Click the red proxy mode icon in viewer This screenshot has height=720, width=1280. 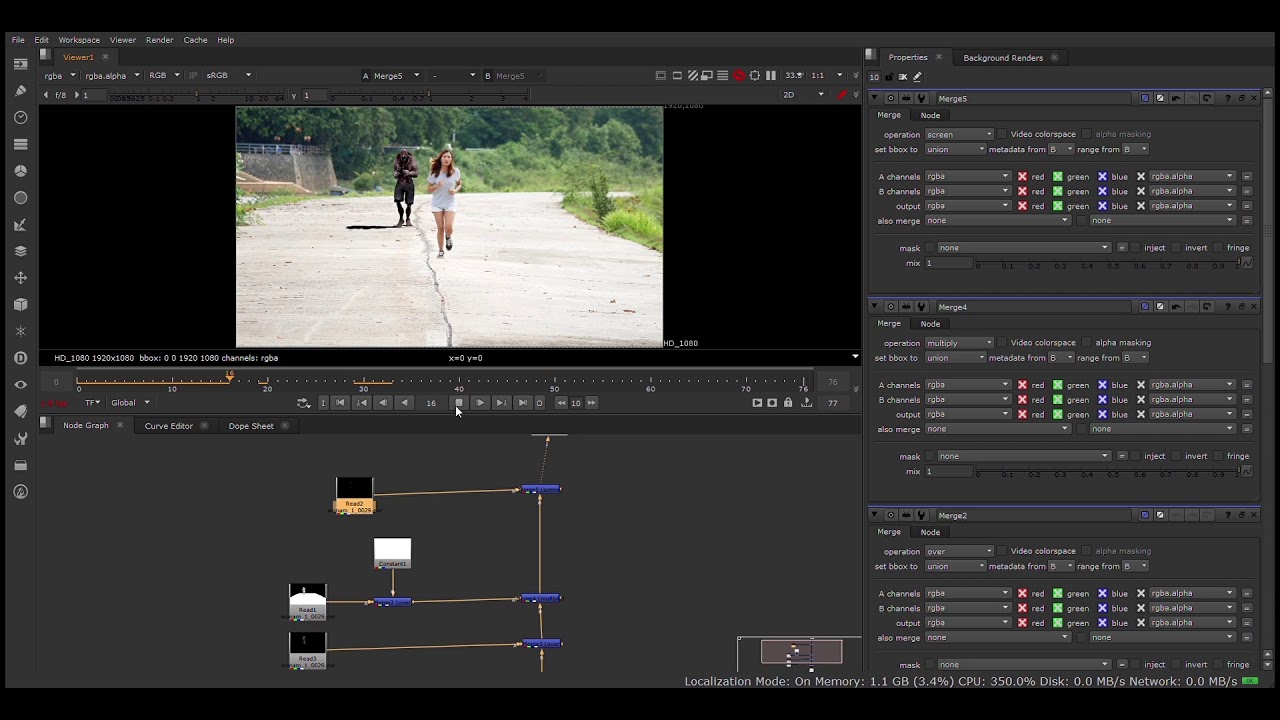pyautogui.click(x=739, y=75)
